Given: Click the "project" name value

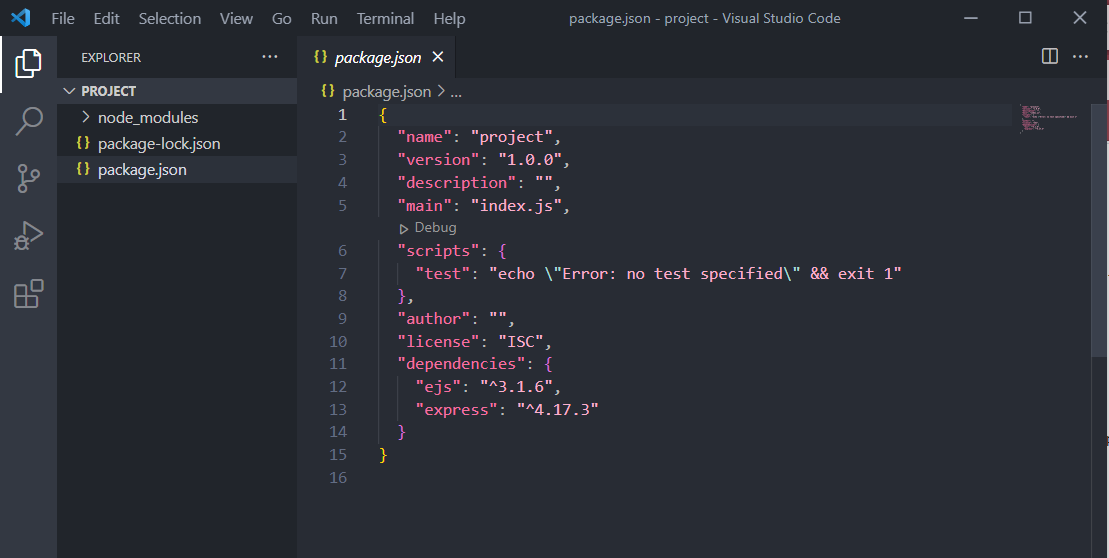Looking at the screenshot, I should (511, 136).
